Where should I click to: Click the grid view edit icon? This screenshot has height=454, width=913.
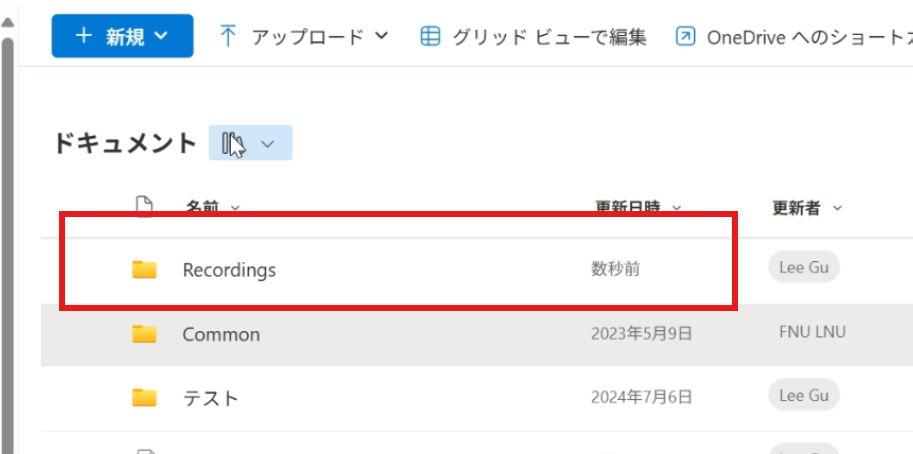430,37
